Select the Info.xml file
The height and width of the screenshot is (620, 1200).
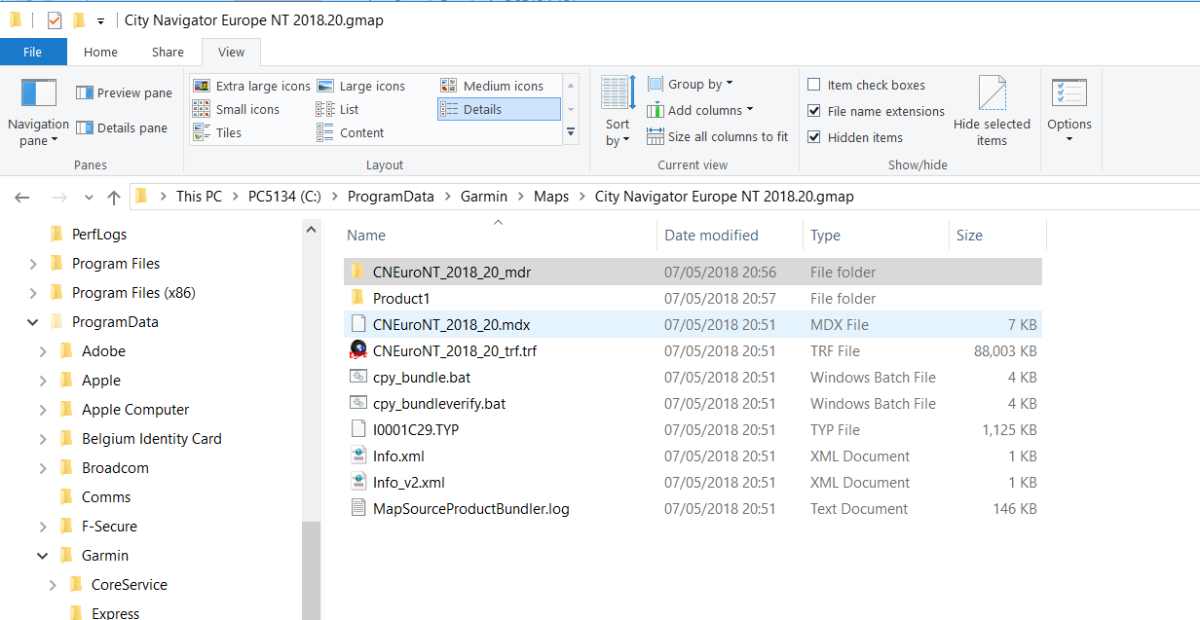click(692, 456)
